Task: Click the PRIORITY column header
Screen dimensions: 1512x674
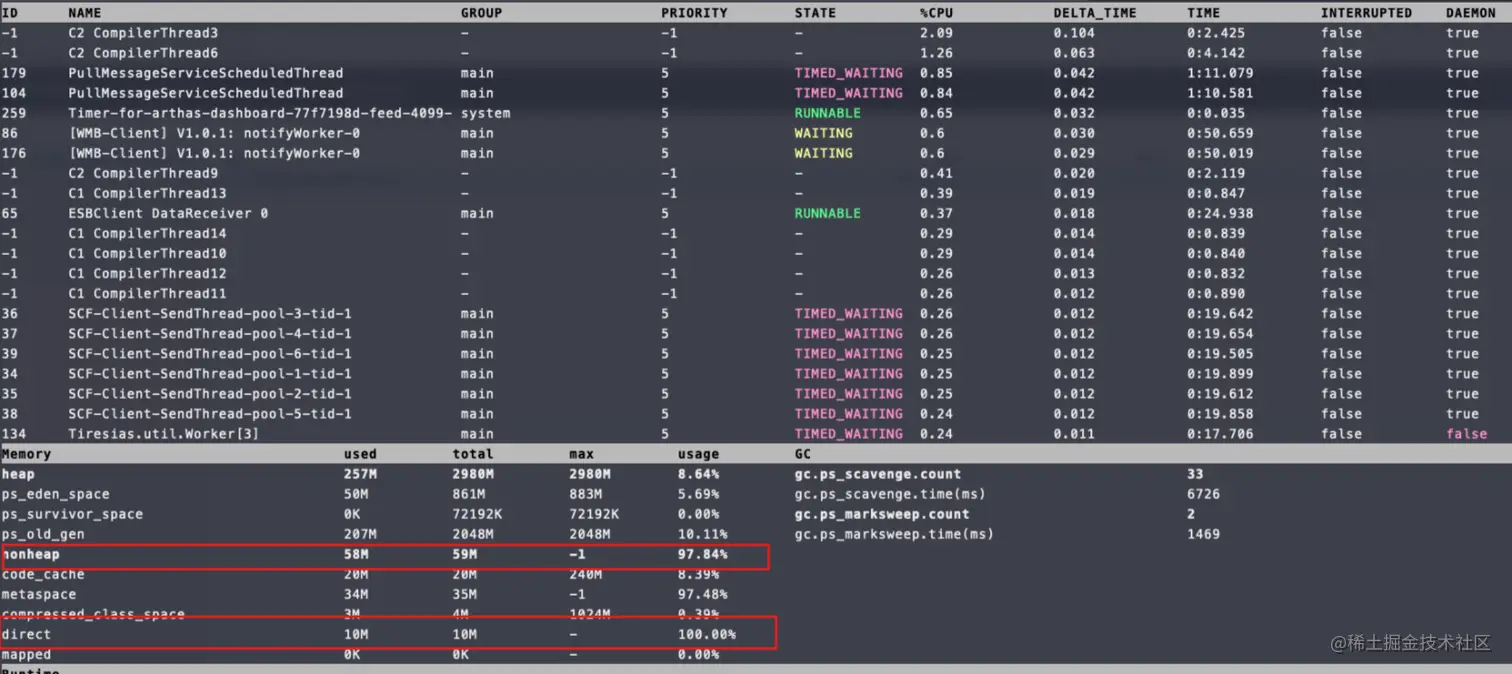Action: (x=694, y=13)
